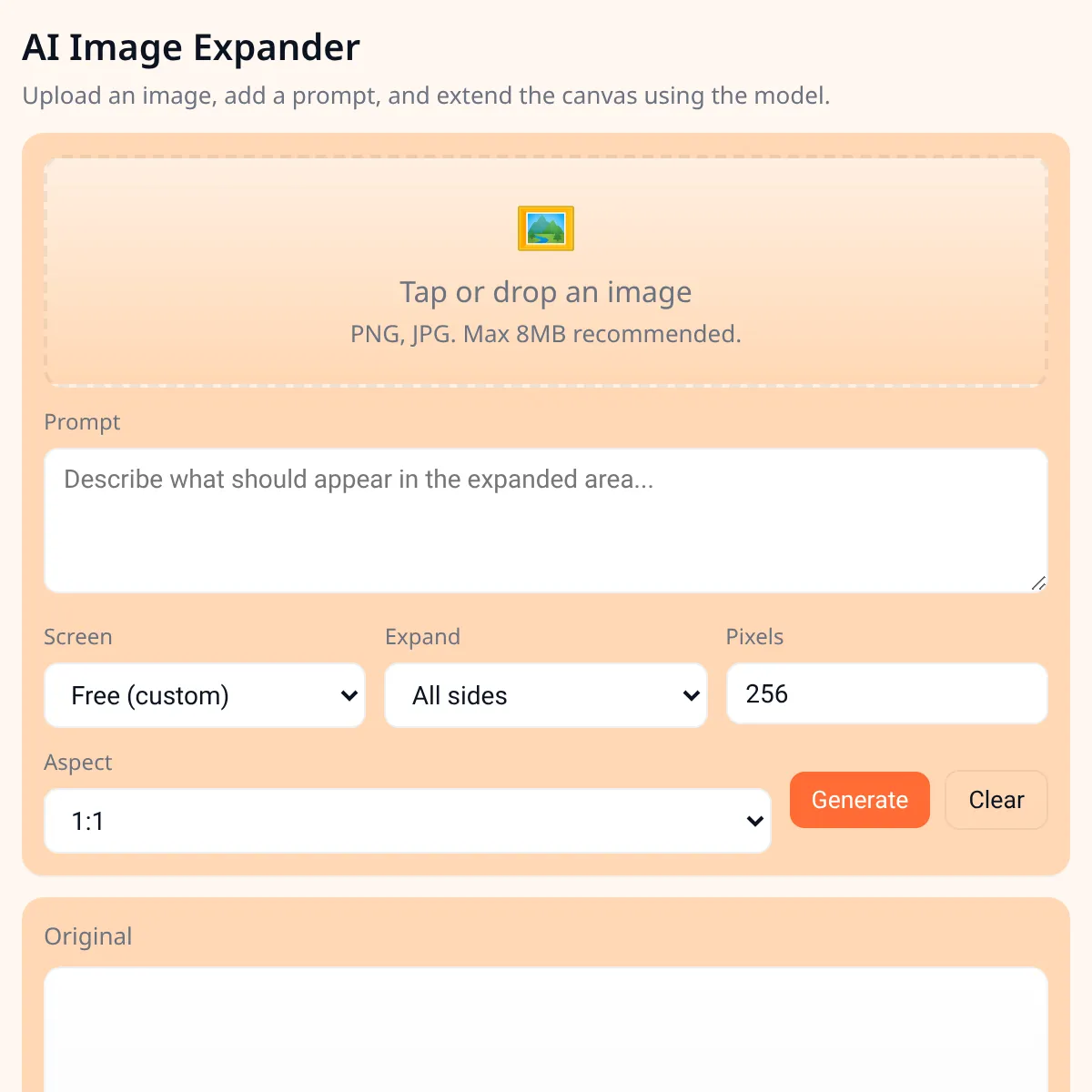1092x1092 pixels.
Task: Click the Prompt field label
Action: coord(82,422)
